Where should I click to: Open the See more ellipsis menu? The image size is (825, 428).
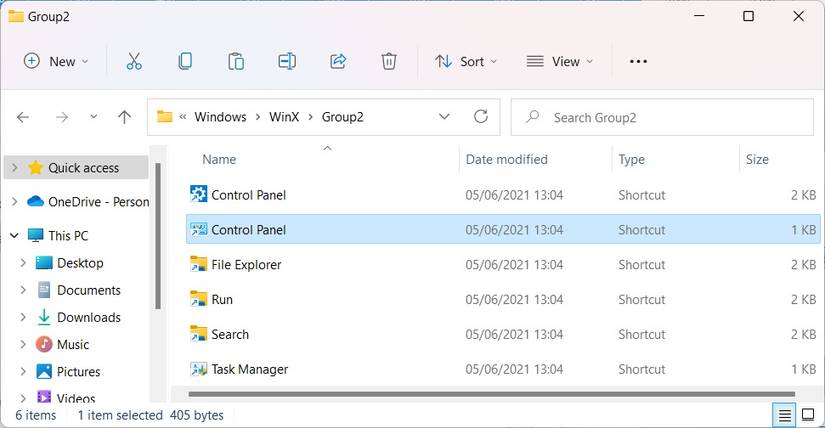638,62
